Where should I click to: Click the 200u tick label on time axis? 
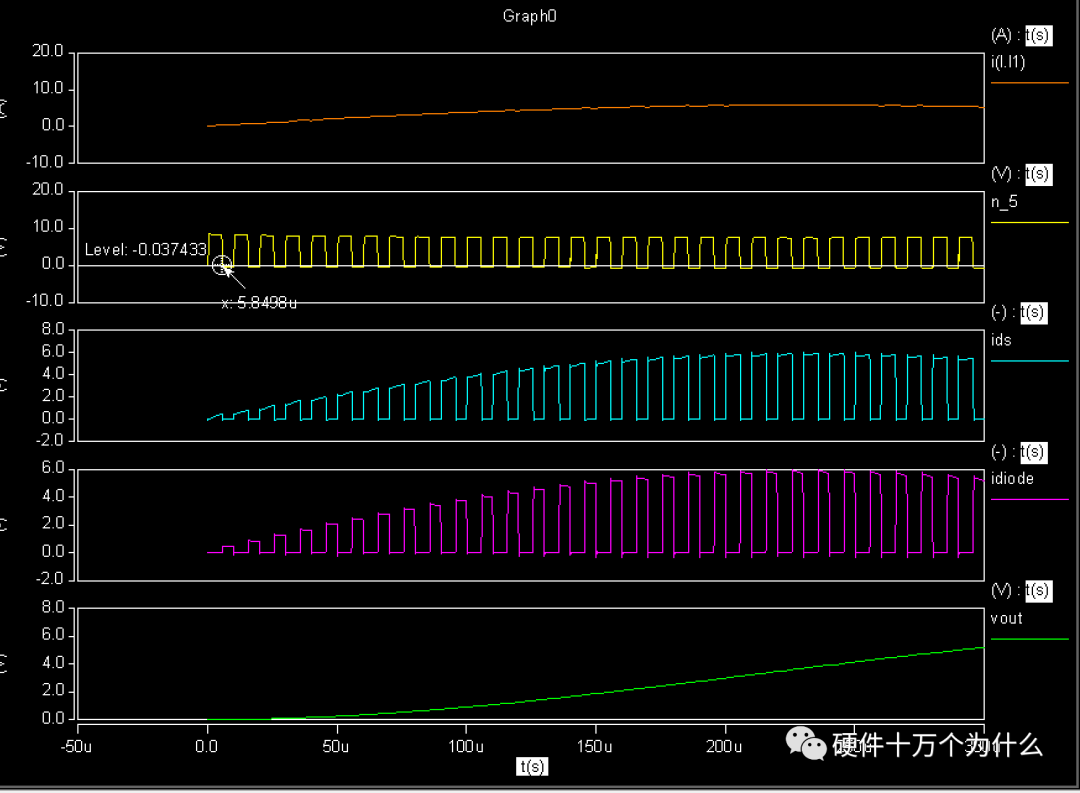click(724, 747)
